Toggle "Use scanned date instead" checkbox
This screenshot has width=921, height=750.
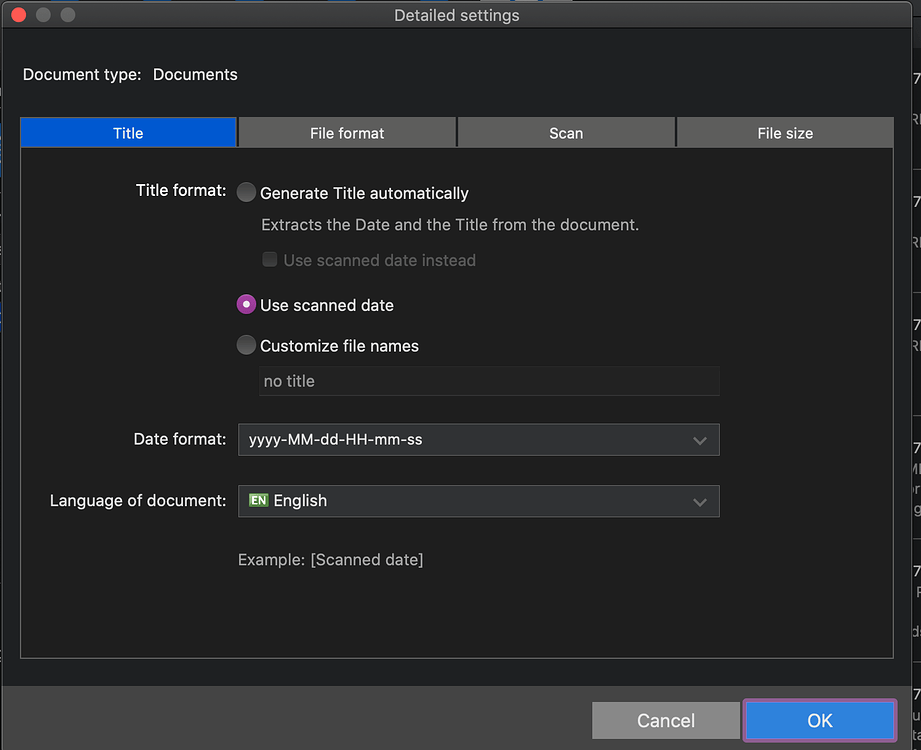tap(270, 259)
